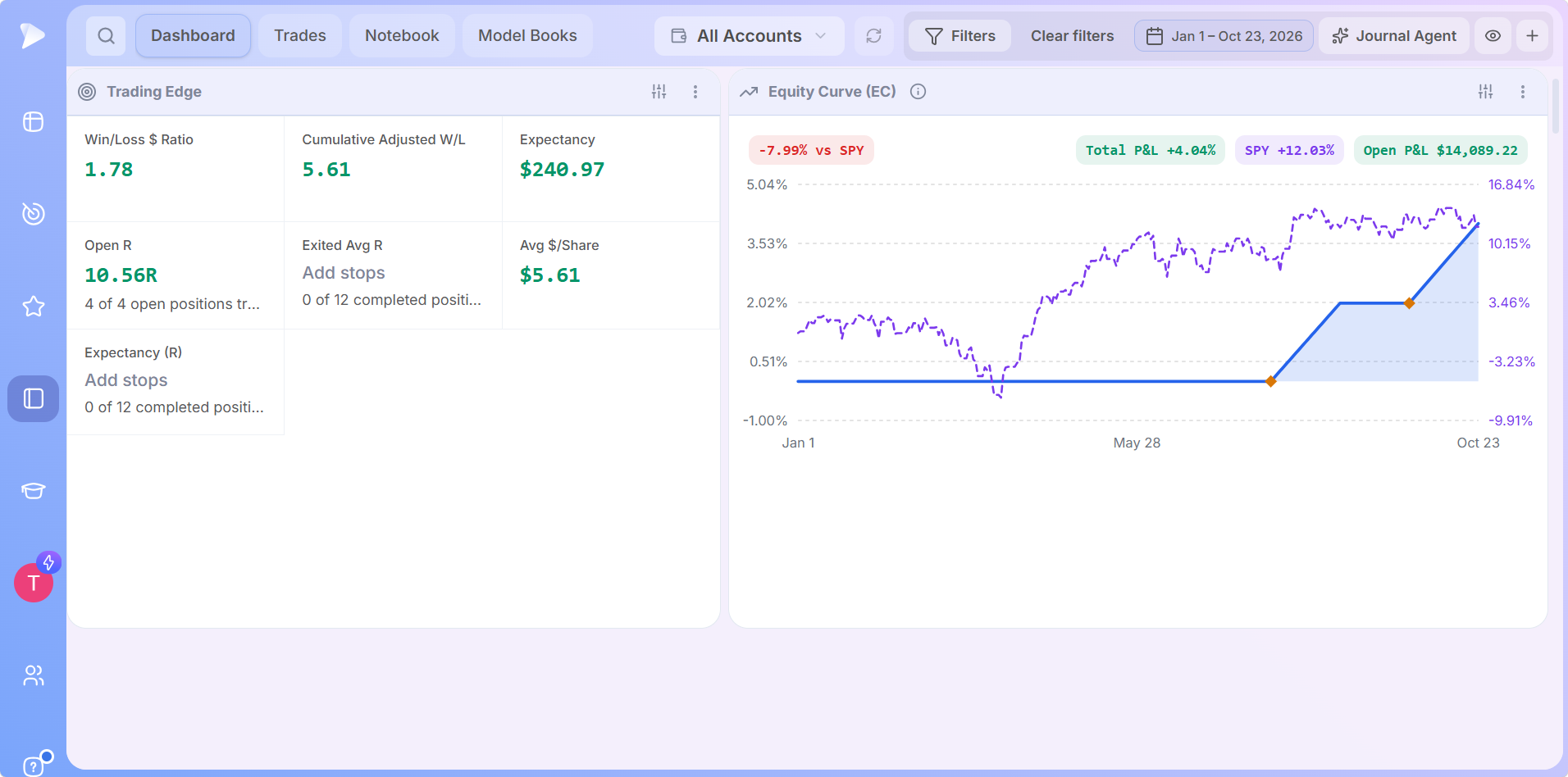Show Equity Curve info tooltip icon
The width and height of the screenshot is (1568, 777).
918,92
